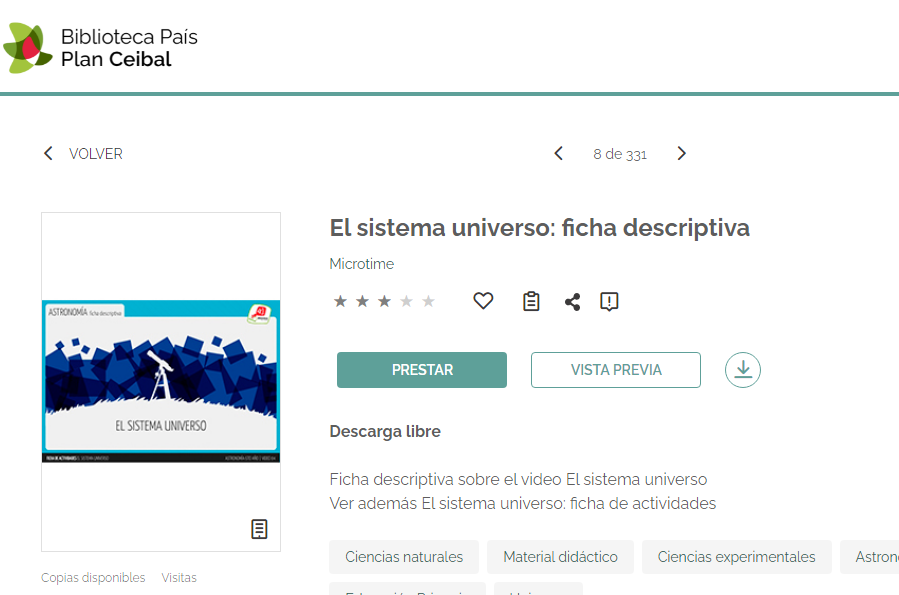Viewport: 899px width, 595px height.
Task: Rate the item two stars
Action: click(362, 301)
